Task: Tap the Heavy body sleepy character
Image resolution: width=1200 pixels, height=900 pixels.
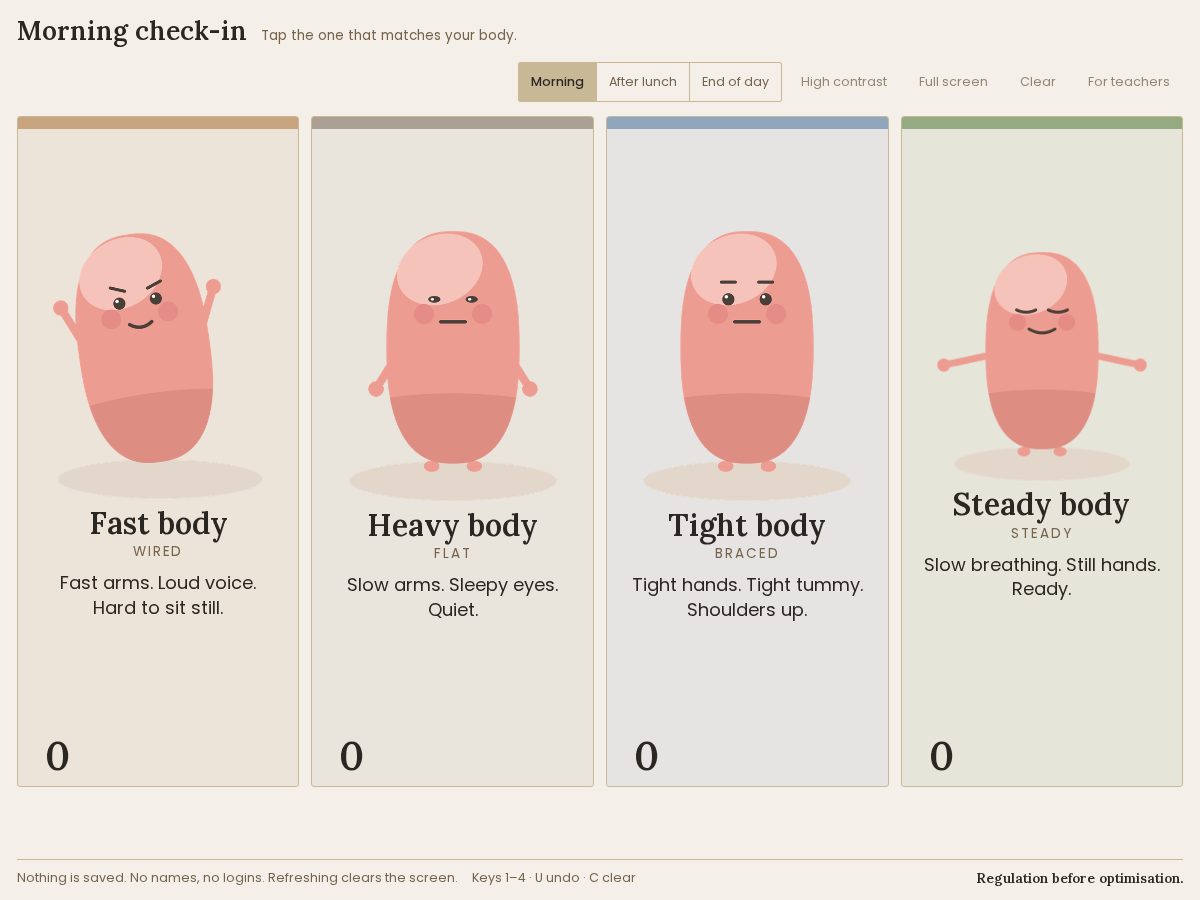Action: pos(453,350)
